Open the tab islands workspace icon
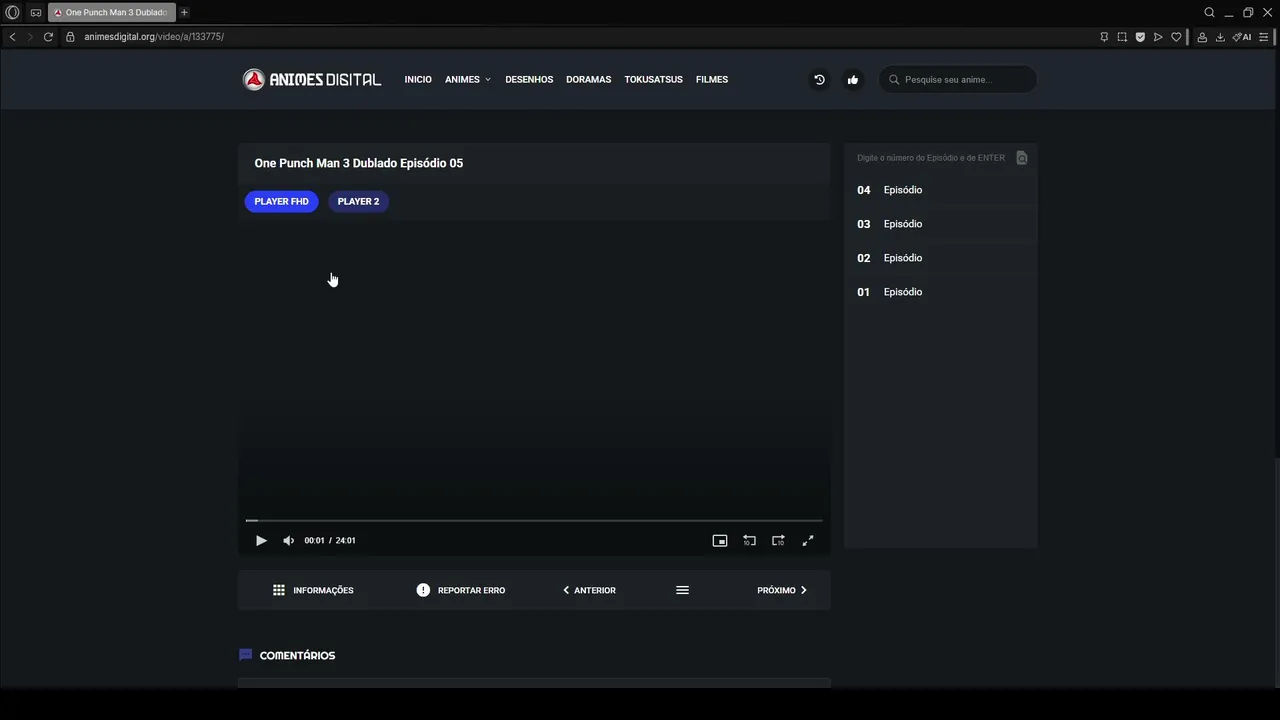 36,12
